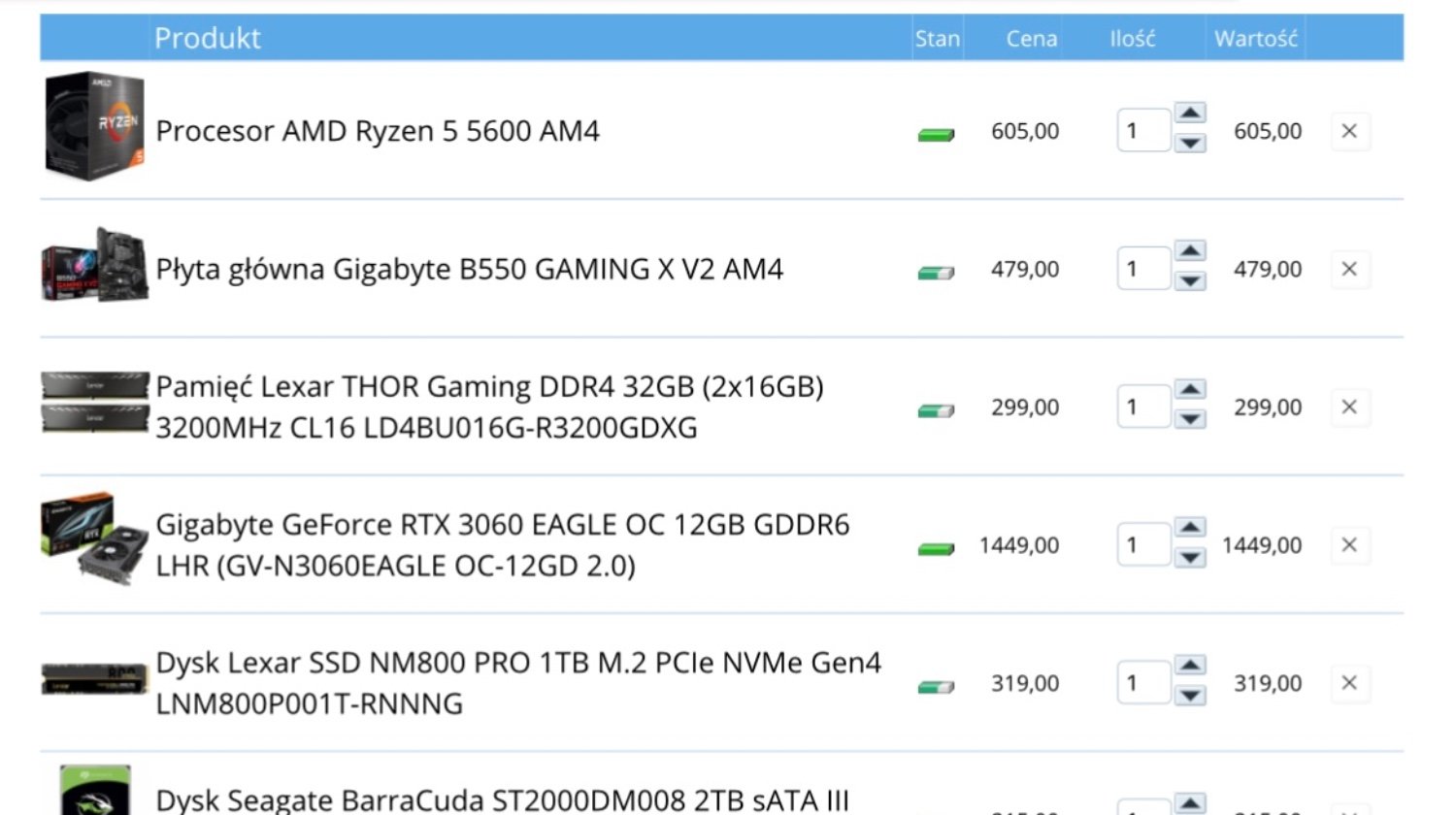This screenshot has height=815, width=1456.
Task: Select the 479,00 price in Cena column
Action: click(1025, 269)
